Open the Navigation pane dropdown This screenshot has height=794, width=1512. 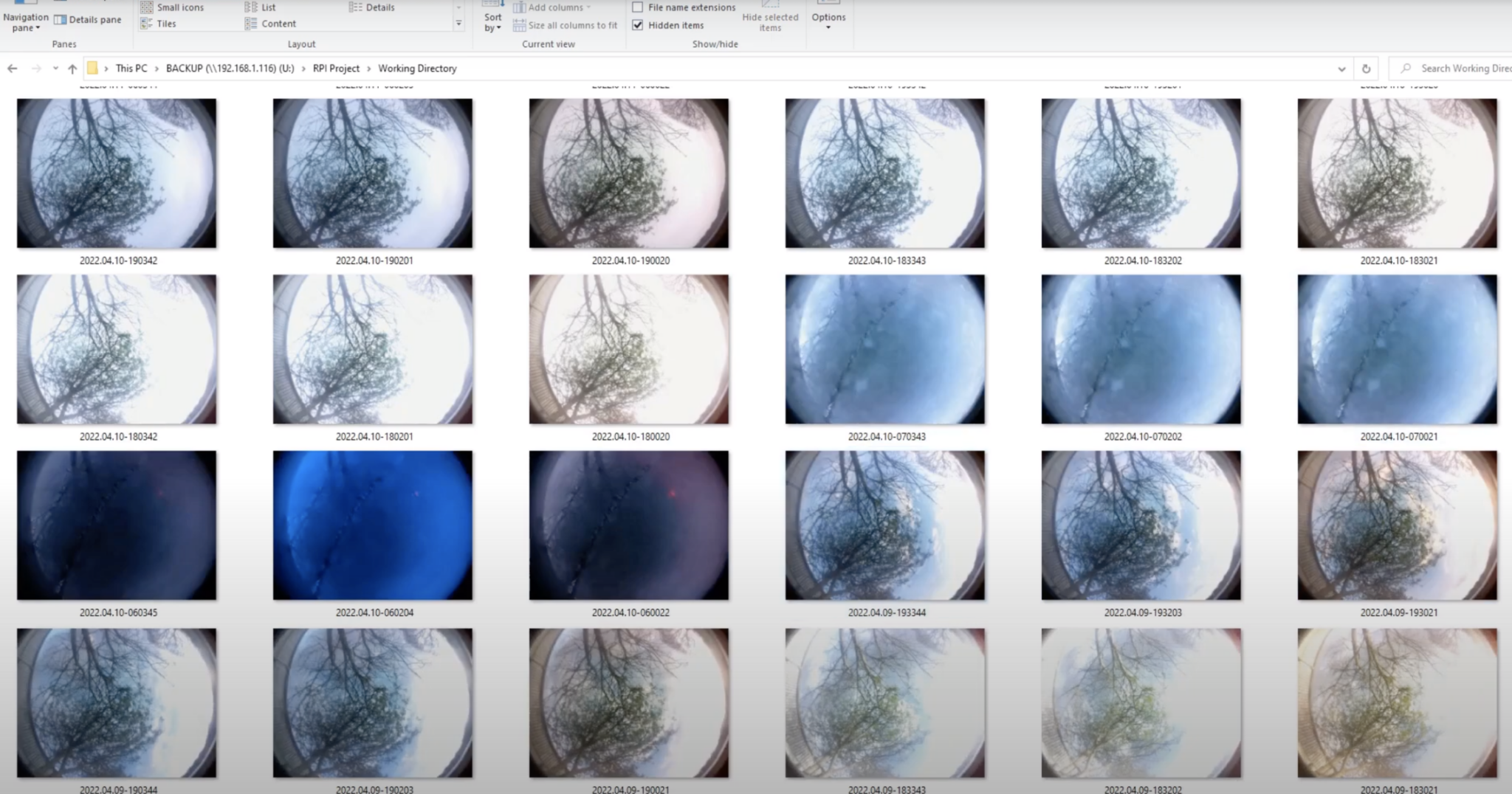[25, 21]
